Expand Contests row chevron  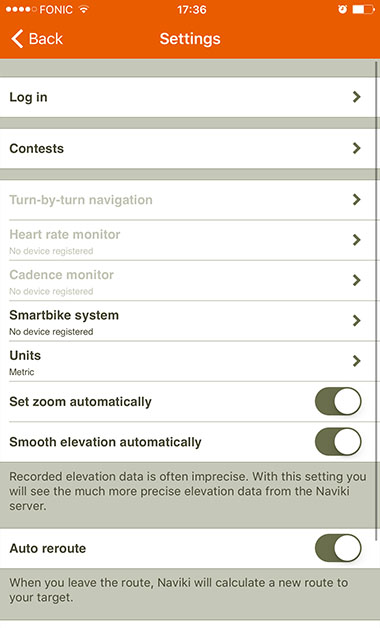coord(356,148)
